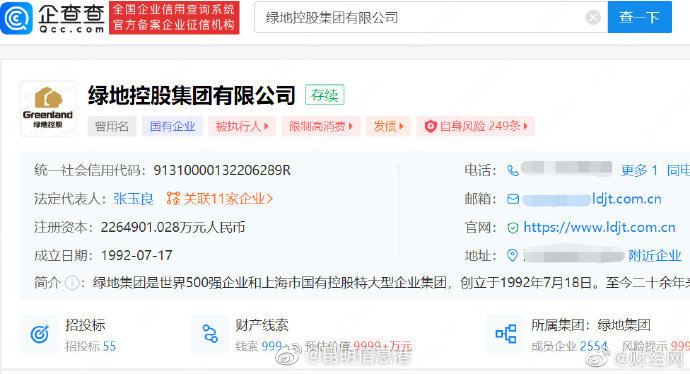Viewport: 690px width, 374px height.
Task: Click the 所属集团 hierarchy icon
Action: click(x=506, y=334)
